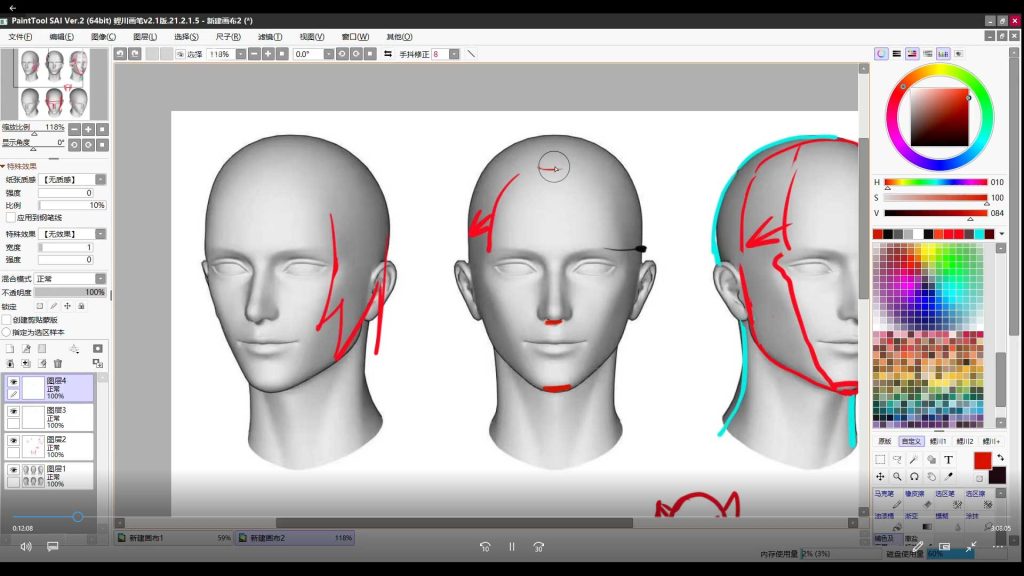Select the magic wand tool

pyautogui.click(x=914, y=460)
